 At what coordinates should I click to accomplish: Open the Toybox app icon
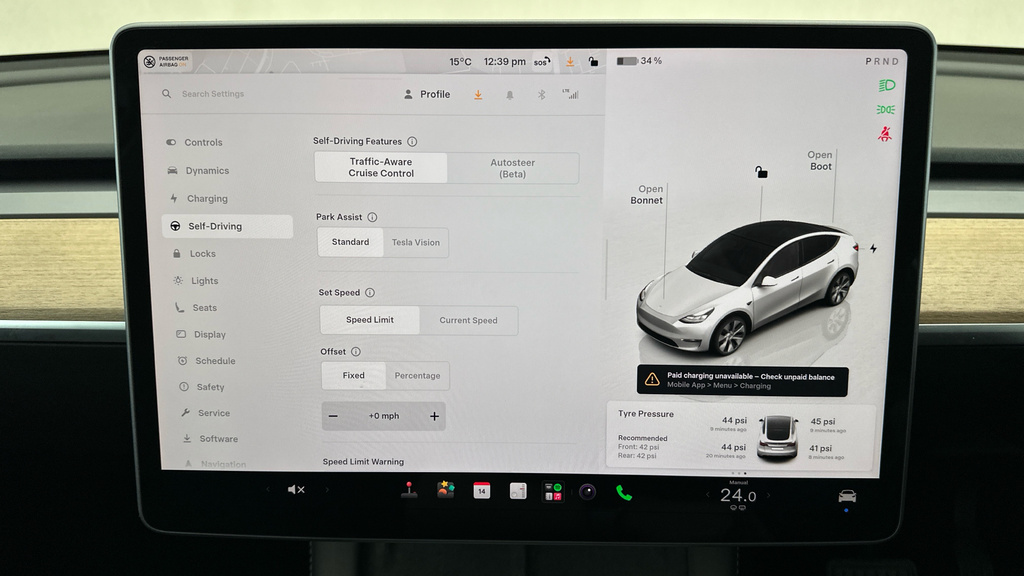[x=445, y=490]
